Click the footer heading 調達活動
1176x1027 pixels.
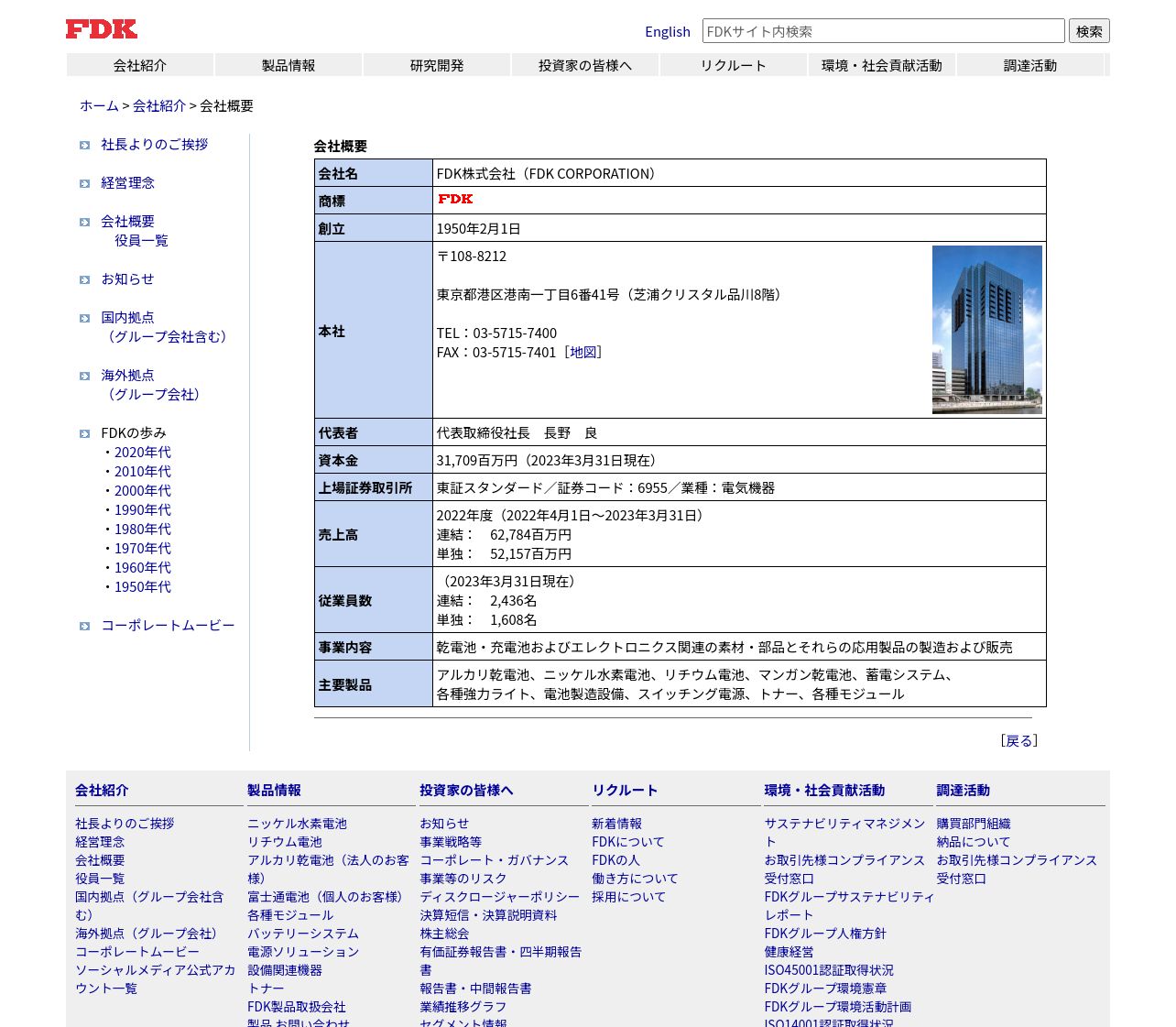click(963, 791)
